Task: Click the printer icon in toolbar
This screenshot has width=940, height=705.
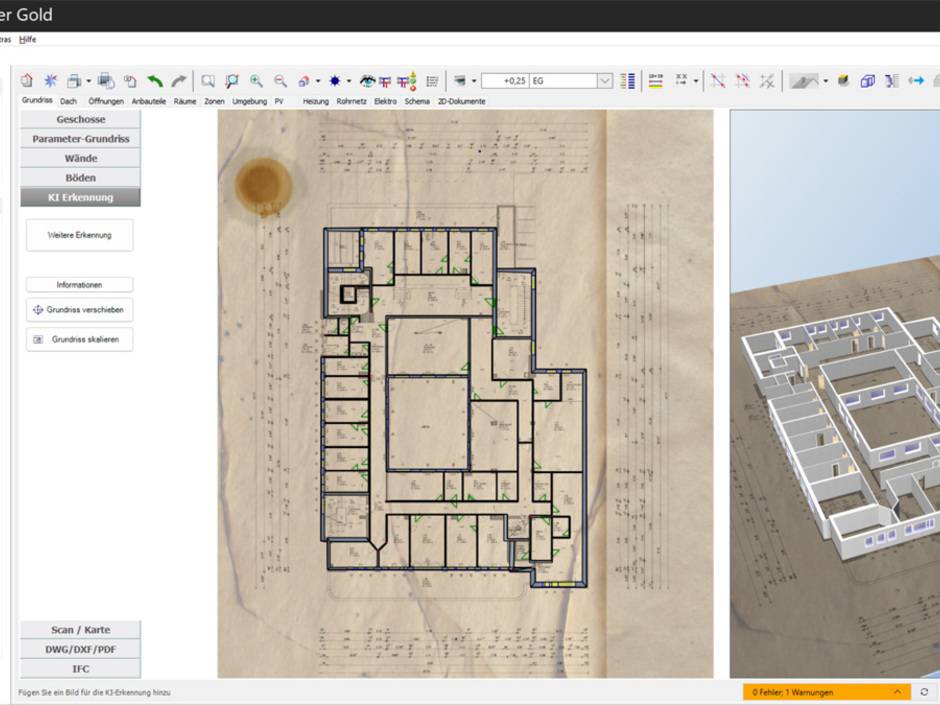Action: pos(73,81)
